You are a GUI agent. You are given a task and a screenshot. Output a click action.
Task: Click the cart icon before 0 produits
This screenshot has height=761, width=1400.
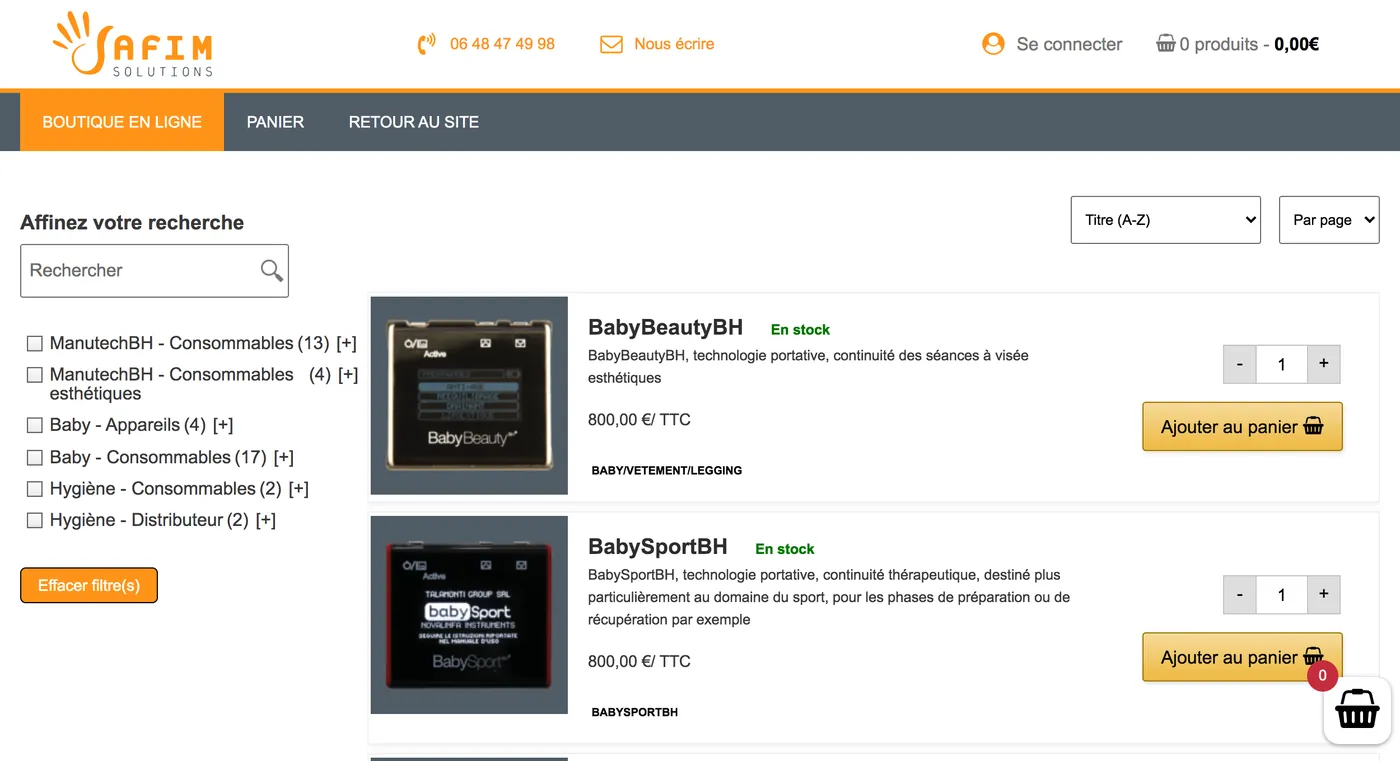coord(1166,43)
